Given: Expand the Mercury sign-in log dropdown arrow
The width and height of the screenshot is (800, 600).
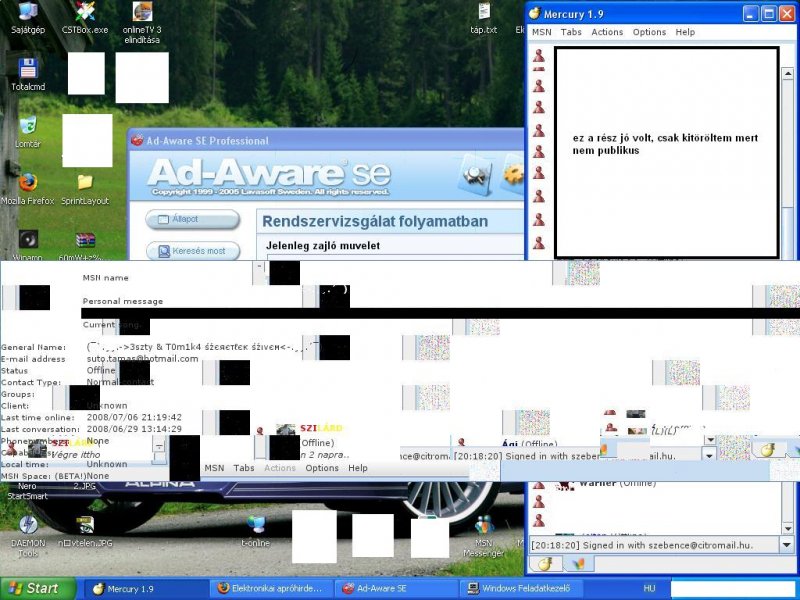Looking at the screenshot, I should click(786, 545).
